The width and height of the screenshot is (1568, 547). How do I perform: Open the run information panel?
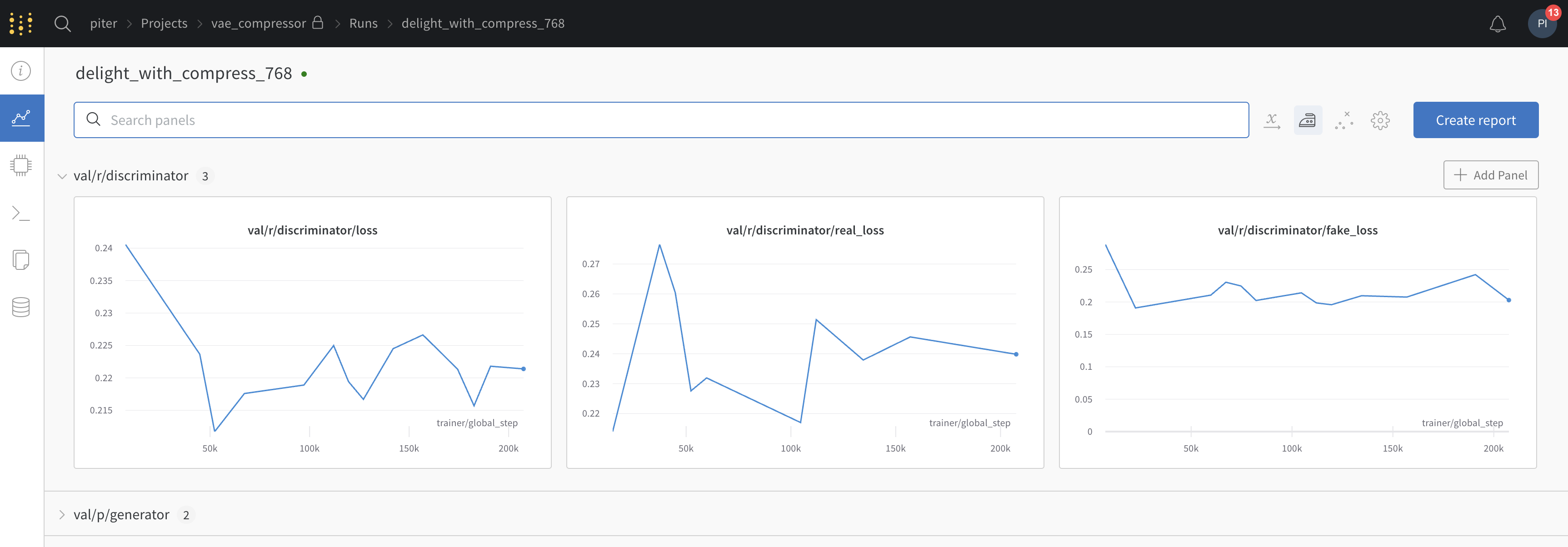20,70
